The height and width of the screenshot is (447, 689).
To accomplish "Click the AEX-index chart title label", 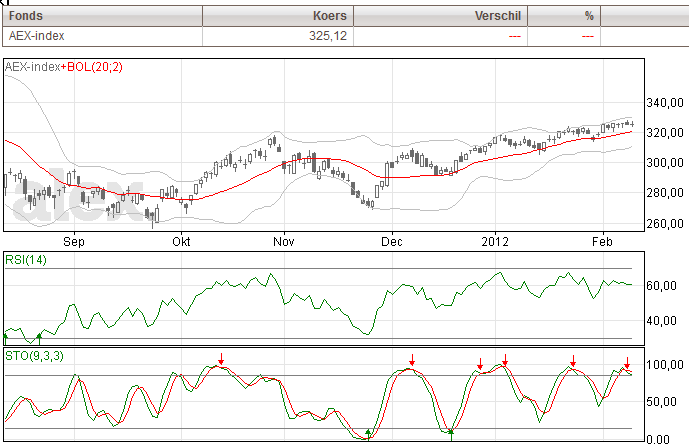I will coord(33,67).
